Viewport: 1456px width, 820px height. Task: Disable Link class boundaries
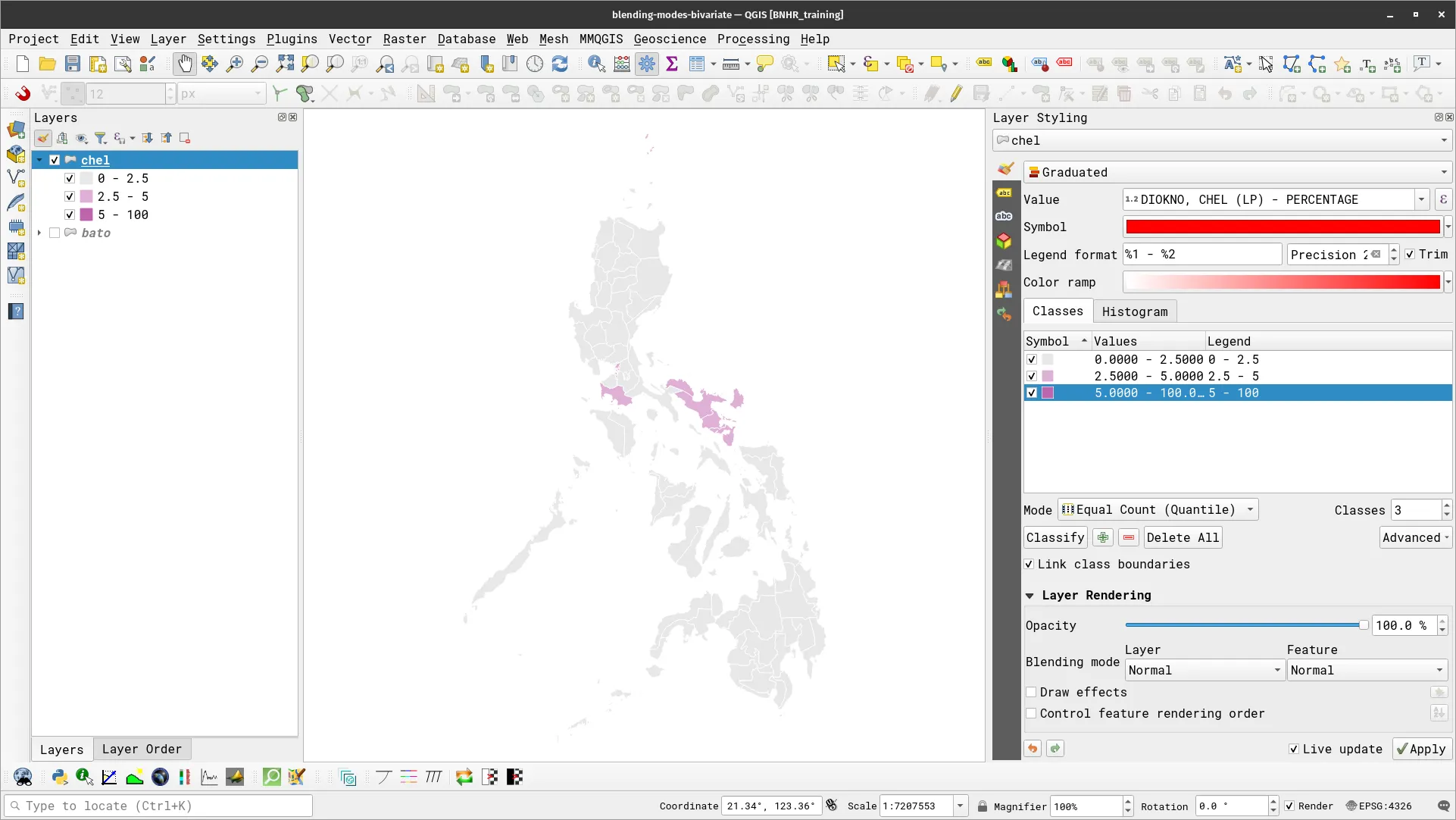click(1030, 564)
